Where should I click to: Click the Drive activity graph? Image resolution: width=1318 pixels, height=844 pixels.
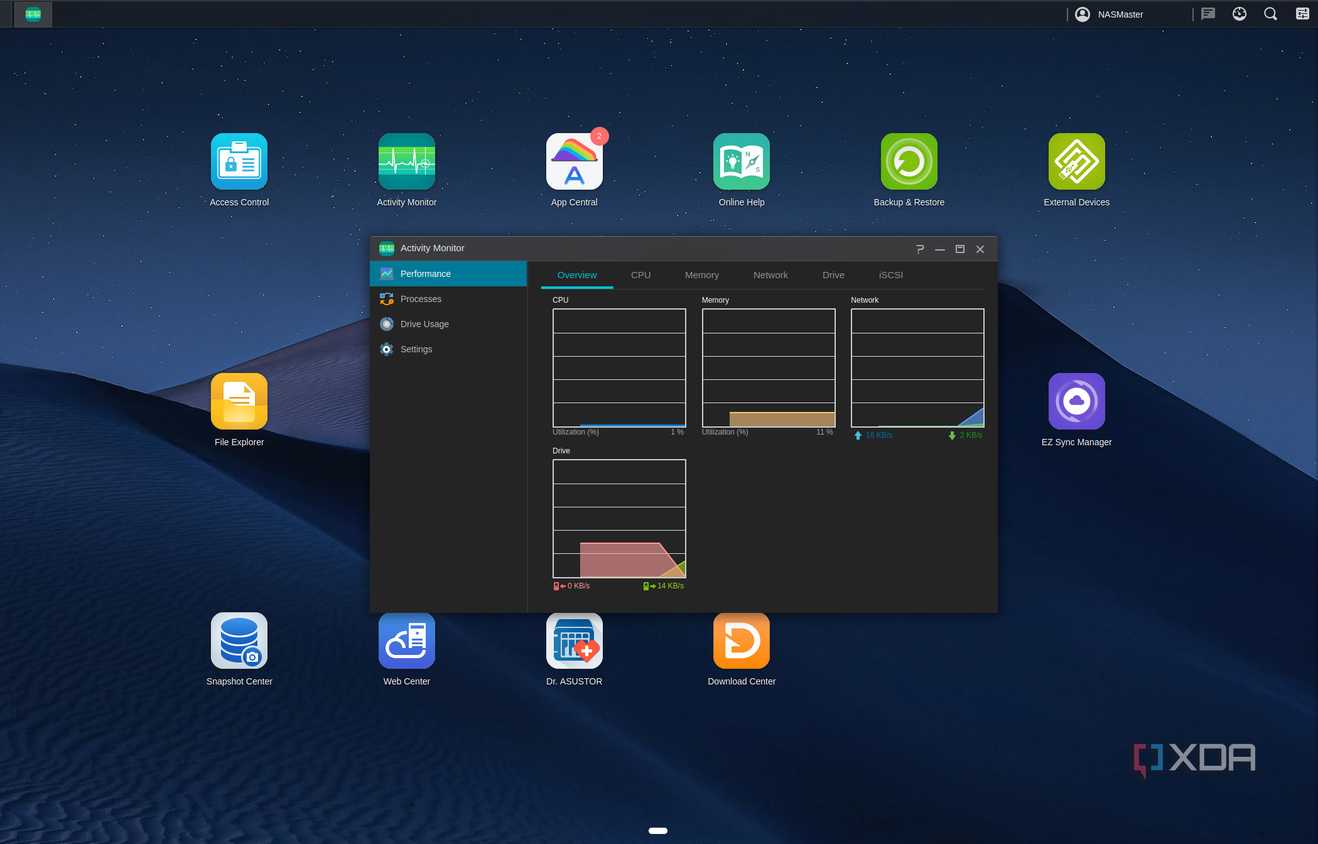click(619, 519)
